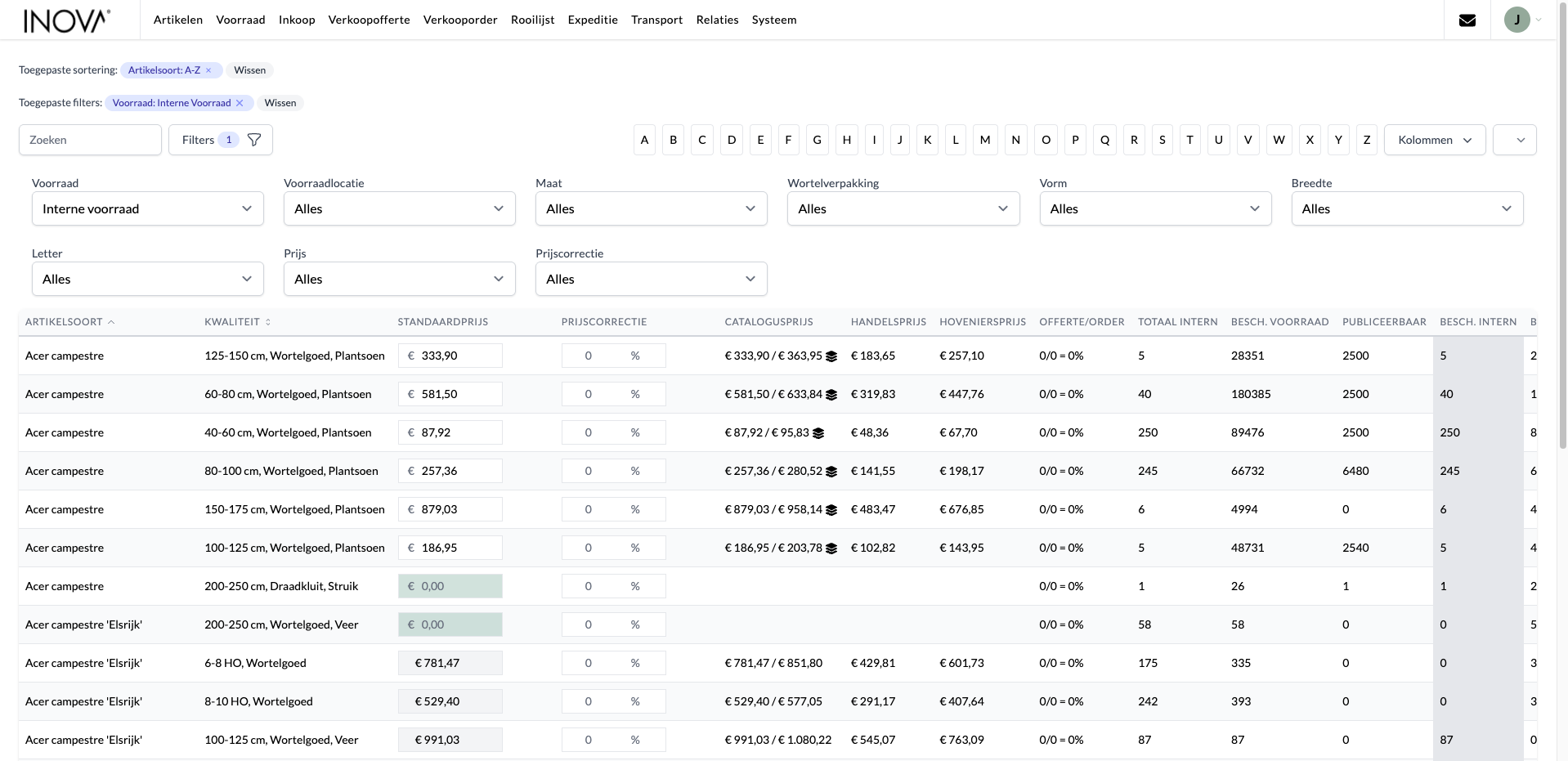Edit standaardprijs for 200-250 cm Draadkluit Struik
The width and height of the screenshot is (1568, 761).
coord(450,586)
